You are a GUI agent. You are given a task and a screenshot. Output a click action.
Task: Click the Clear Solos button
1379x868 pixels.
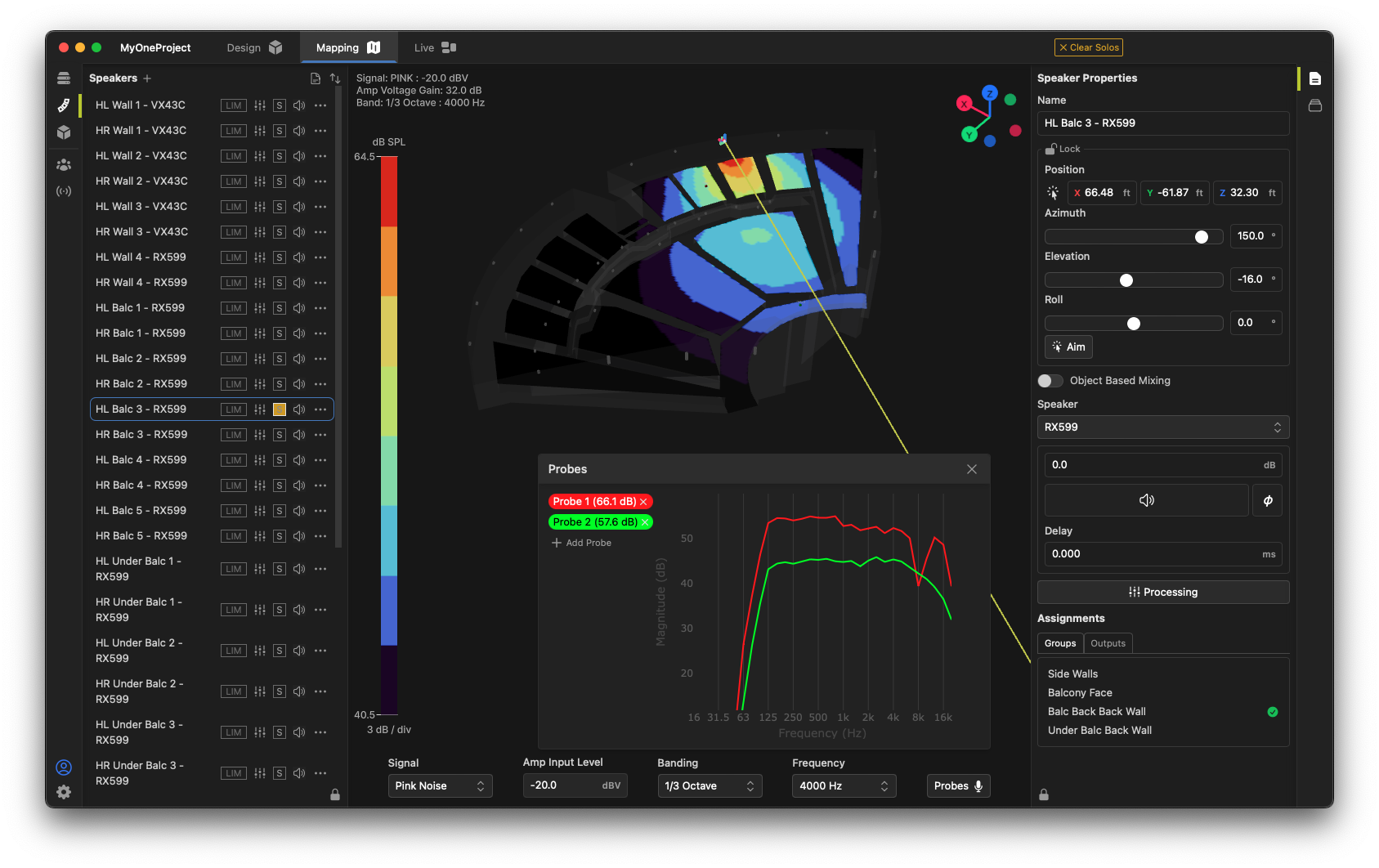coord(1088,47)
